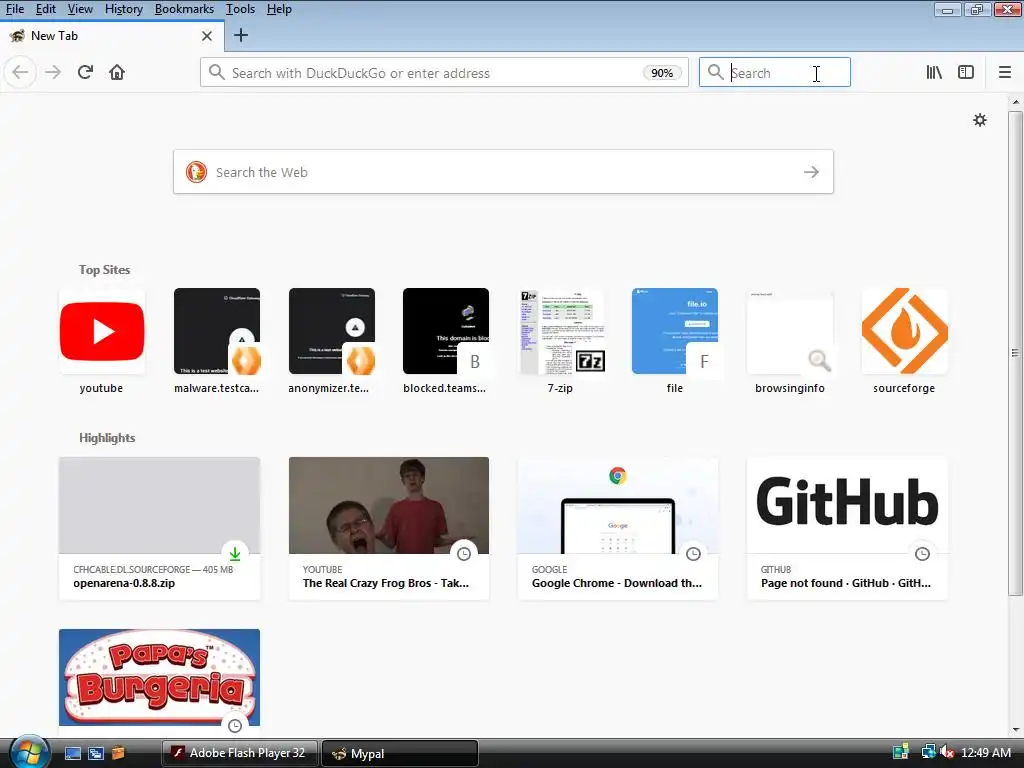Click the page vertical scrollbar thumb
The height and width of the screenshot is (768, 1024).
(1015, 353)
